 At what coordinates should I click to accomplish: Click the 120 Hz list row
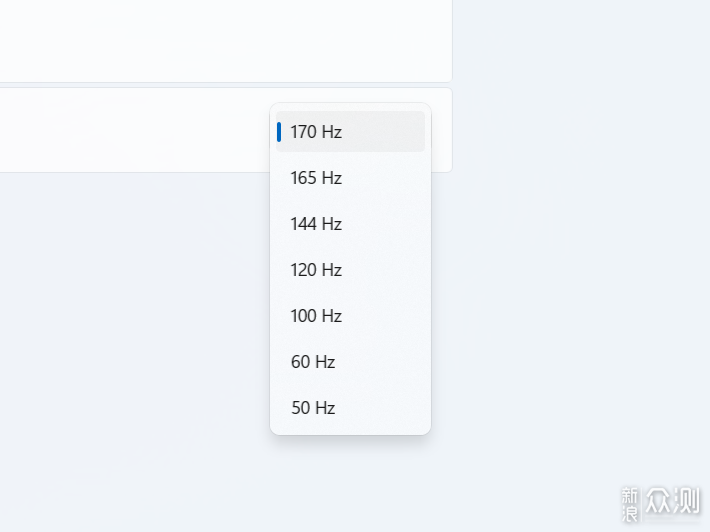[350, 270]
